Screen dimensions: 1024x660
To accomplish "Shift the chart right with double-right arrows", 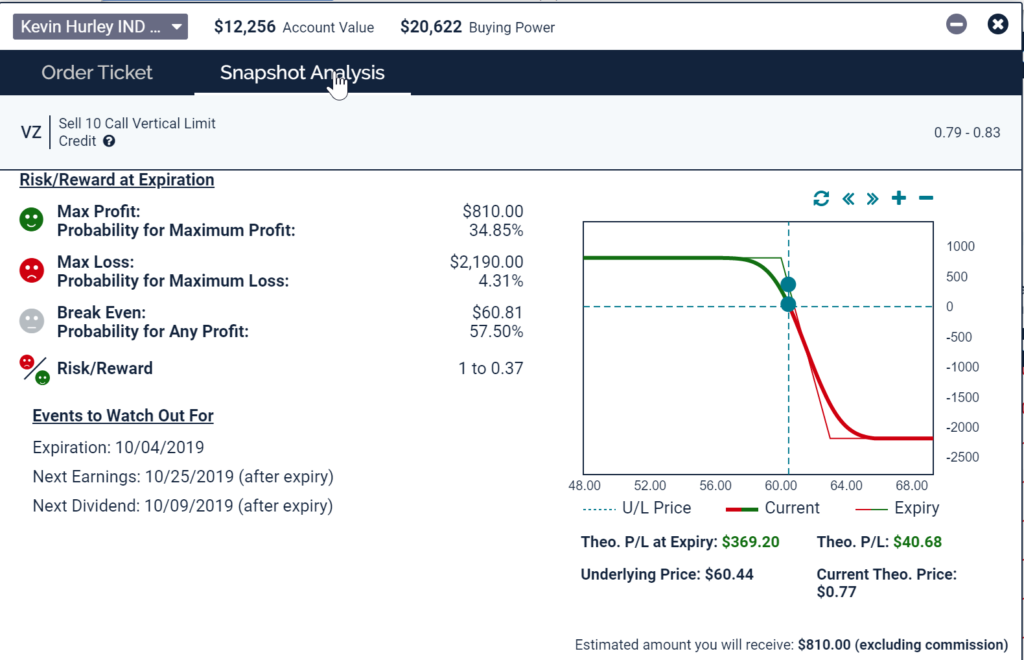I will coord(873,198).
